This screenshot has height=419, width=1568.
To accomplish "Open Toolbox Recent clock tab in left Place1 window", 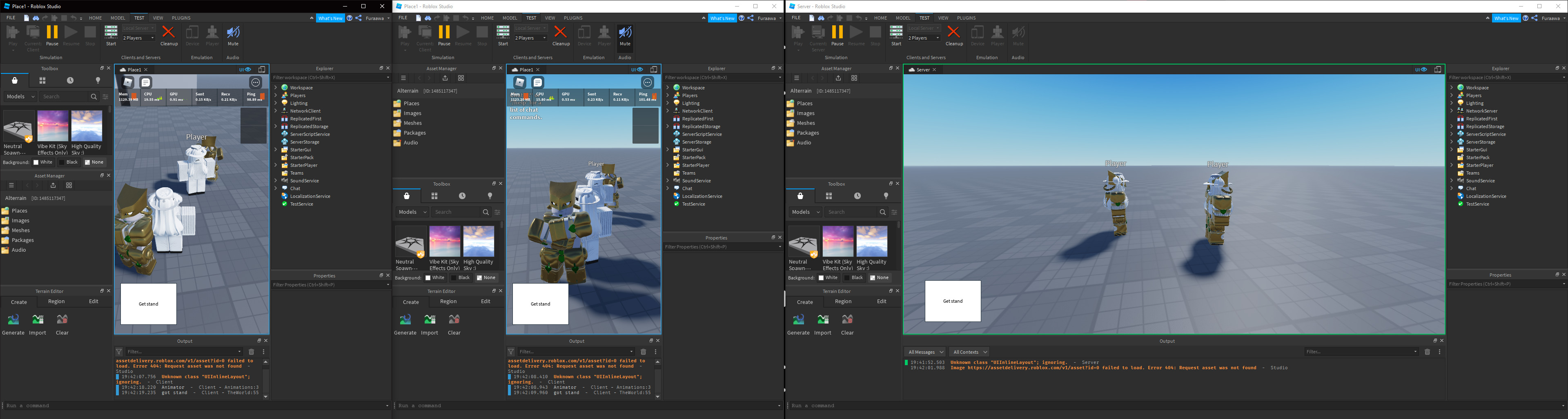I will pos(70,80).
